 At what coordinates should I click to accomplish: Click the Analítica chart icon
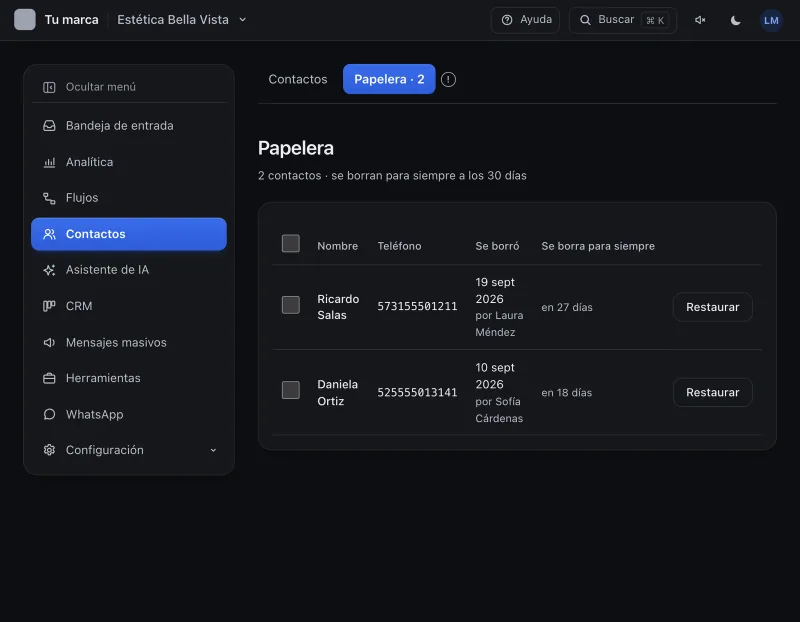[x=49, y=162]
